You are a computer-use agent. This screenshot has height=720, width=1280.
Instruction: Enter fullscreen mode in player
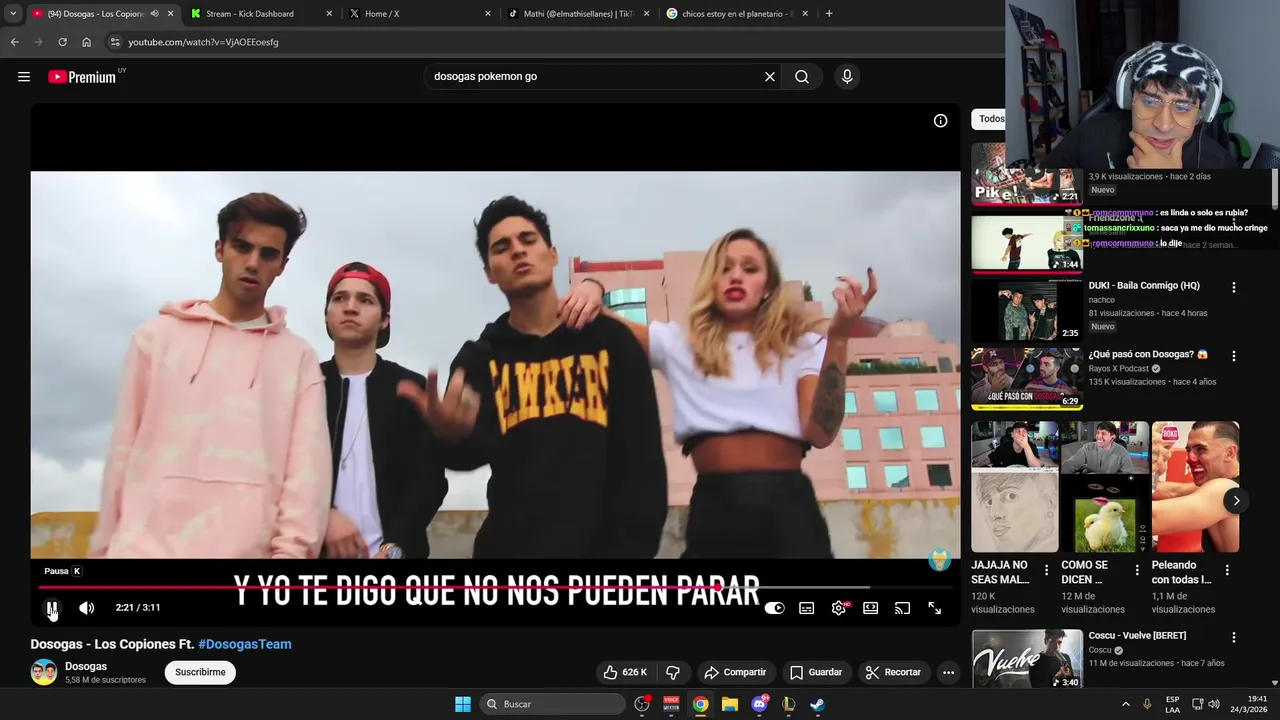tap(934, 608)
